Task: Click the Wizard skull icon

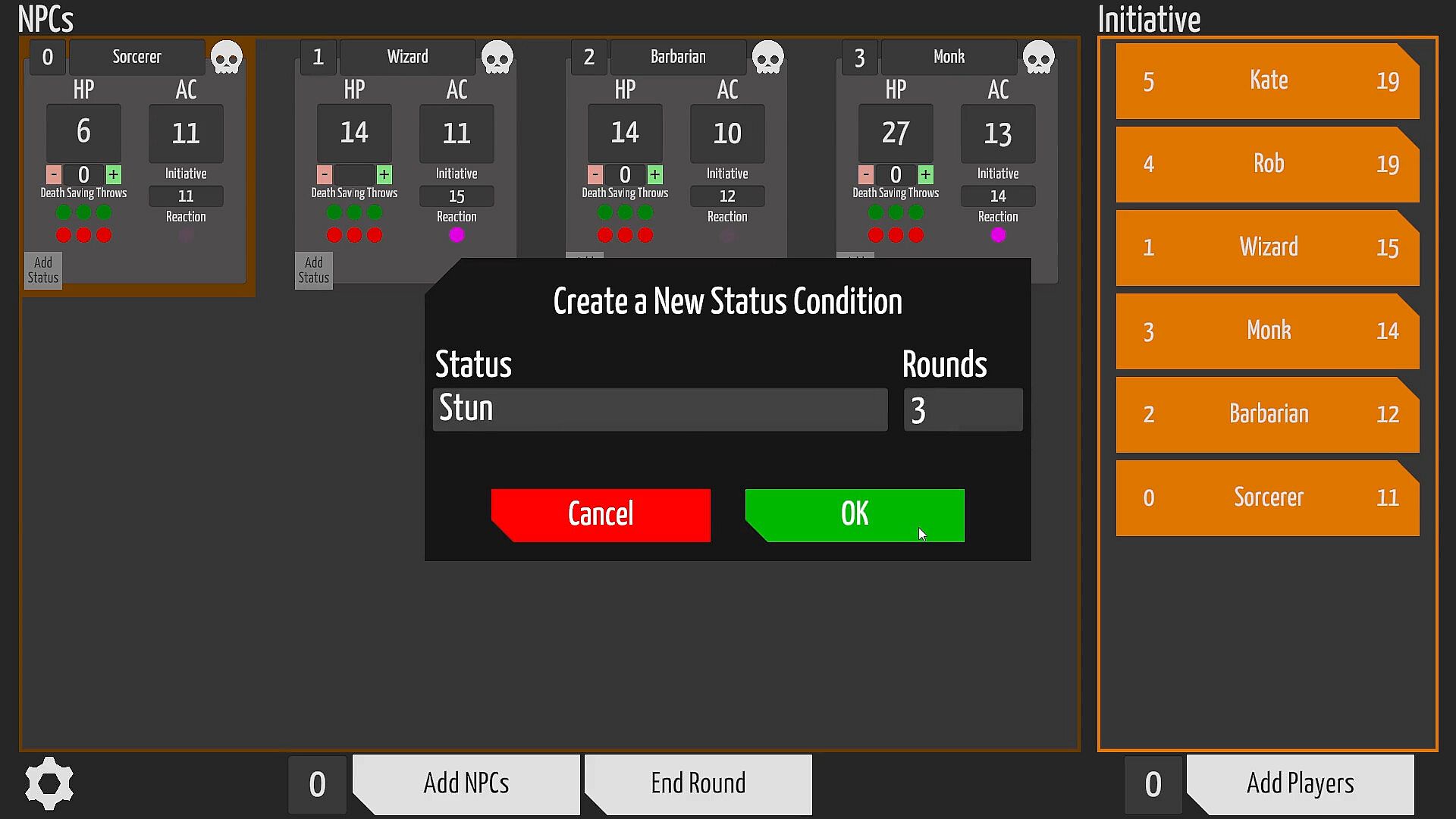Action: pyautogui.click(x=497, y=57)
